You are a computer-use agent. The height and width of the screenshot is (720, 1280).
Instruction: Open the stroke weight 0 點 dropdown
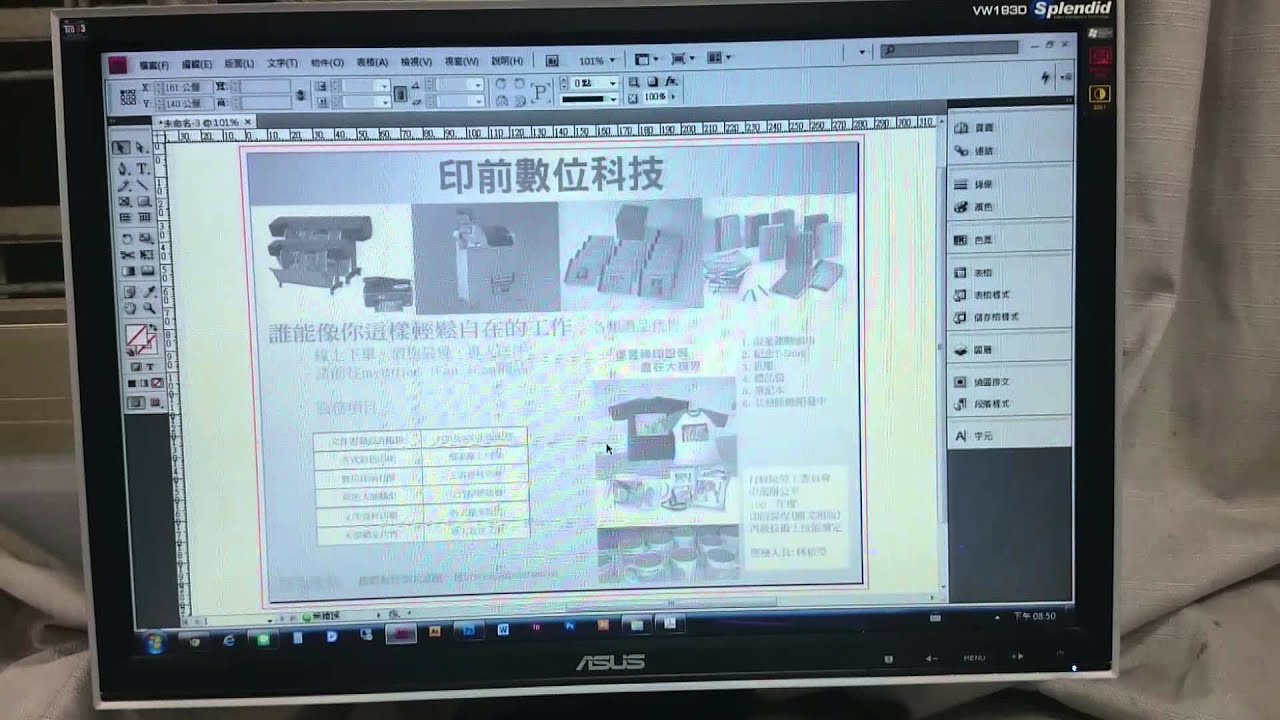point(612,84)
